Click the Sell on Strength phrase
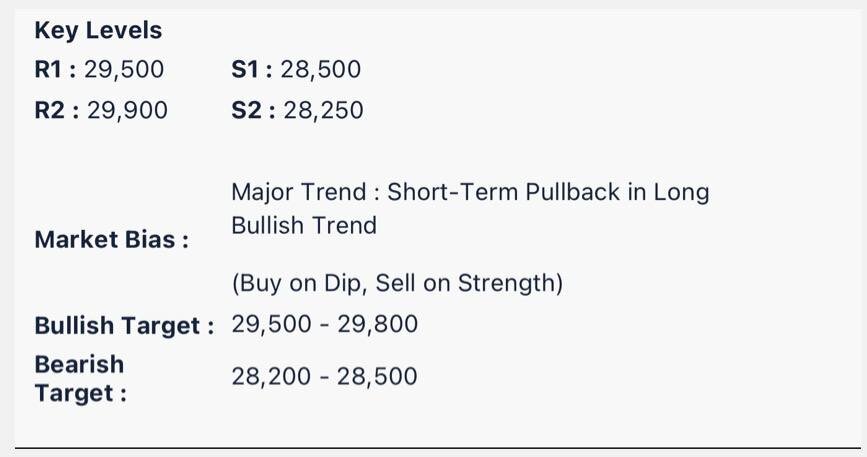Screen dimensions: 867x457 click(x=469, y=283)
